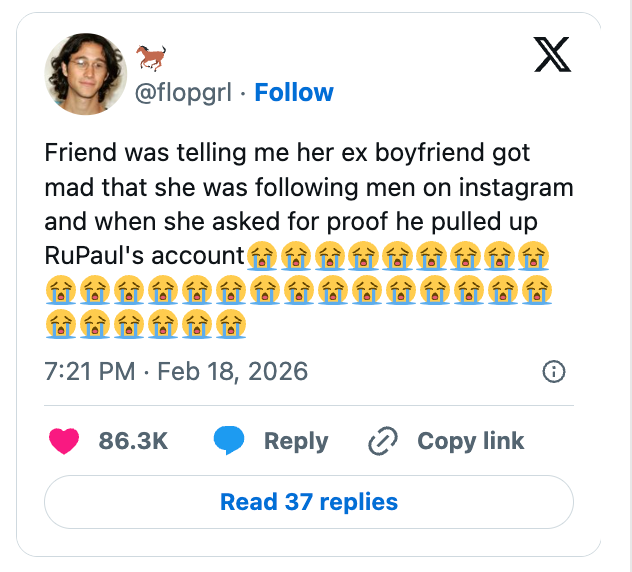Image resolution: width=632 pixels, height=572 pixels.
Task: Click the word "RuPaul's" in the tweet
Action: [x=93, y=255]
